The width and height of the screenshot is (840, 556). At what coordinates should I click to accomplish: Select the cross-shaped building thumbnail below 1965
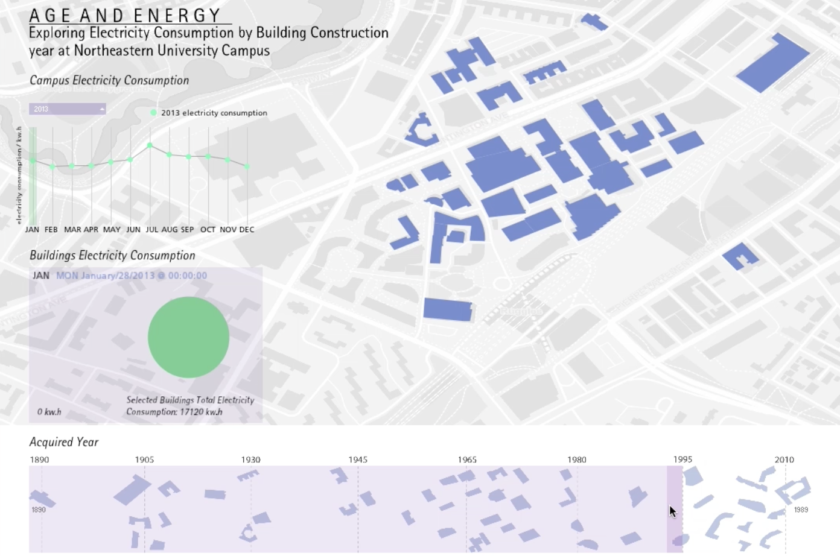478,542
